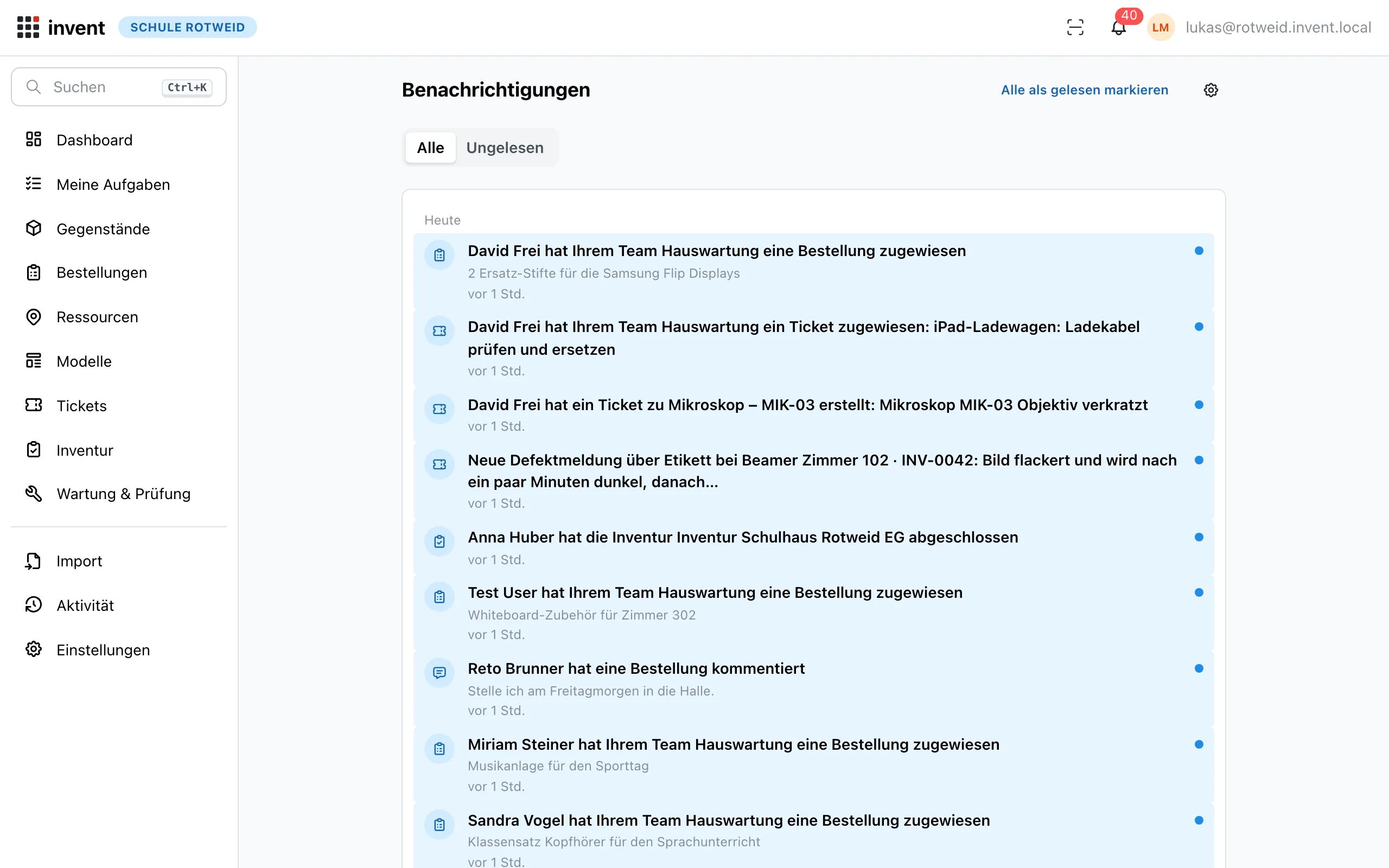Open Test User Bestellung zugewiesen notification
1389x868 pixels.
click(x=813, y=613)
